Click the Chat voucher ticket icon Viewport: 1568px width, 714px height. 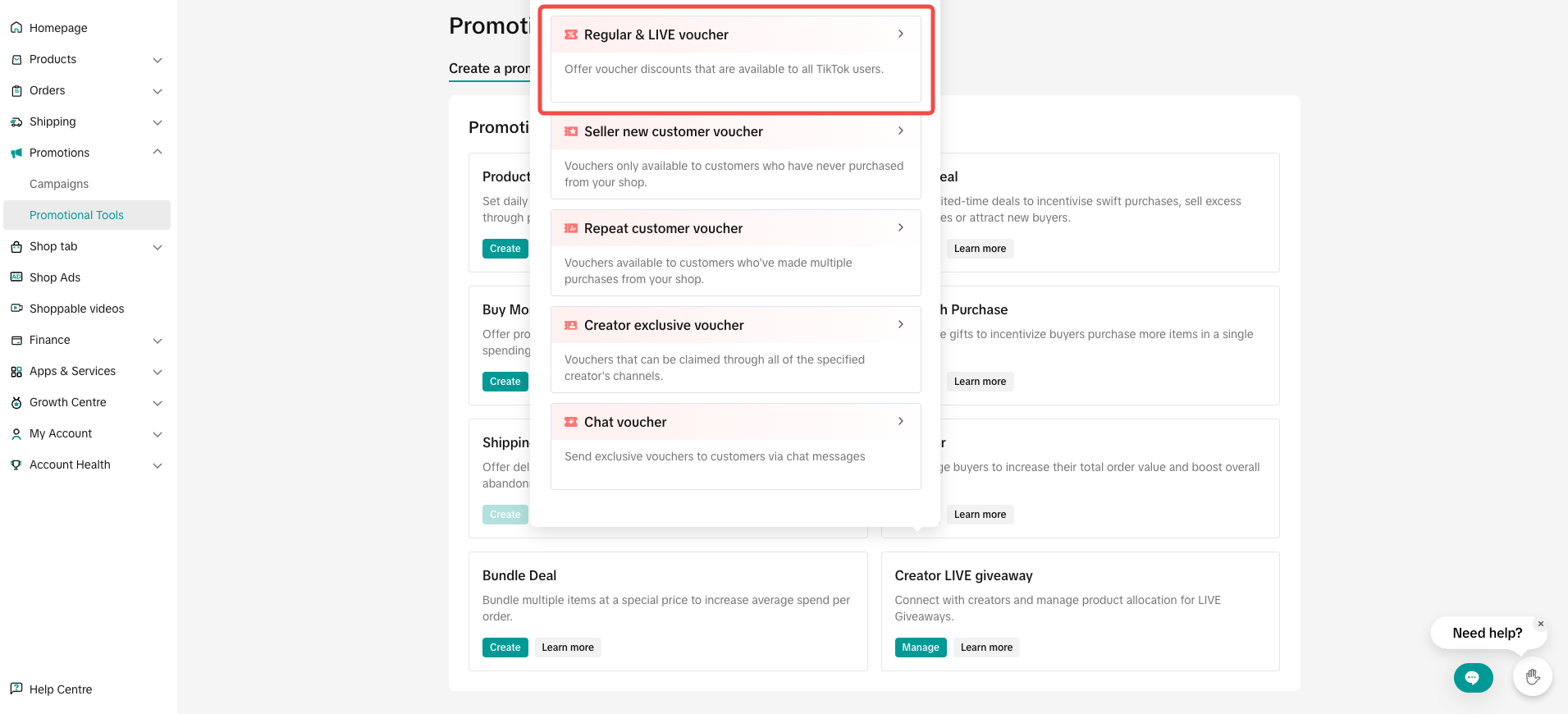[x=571, y=422]
